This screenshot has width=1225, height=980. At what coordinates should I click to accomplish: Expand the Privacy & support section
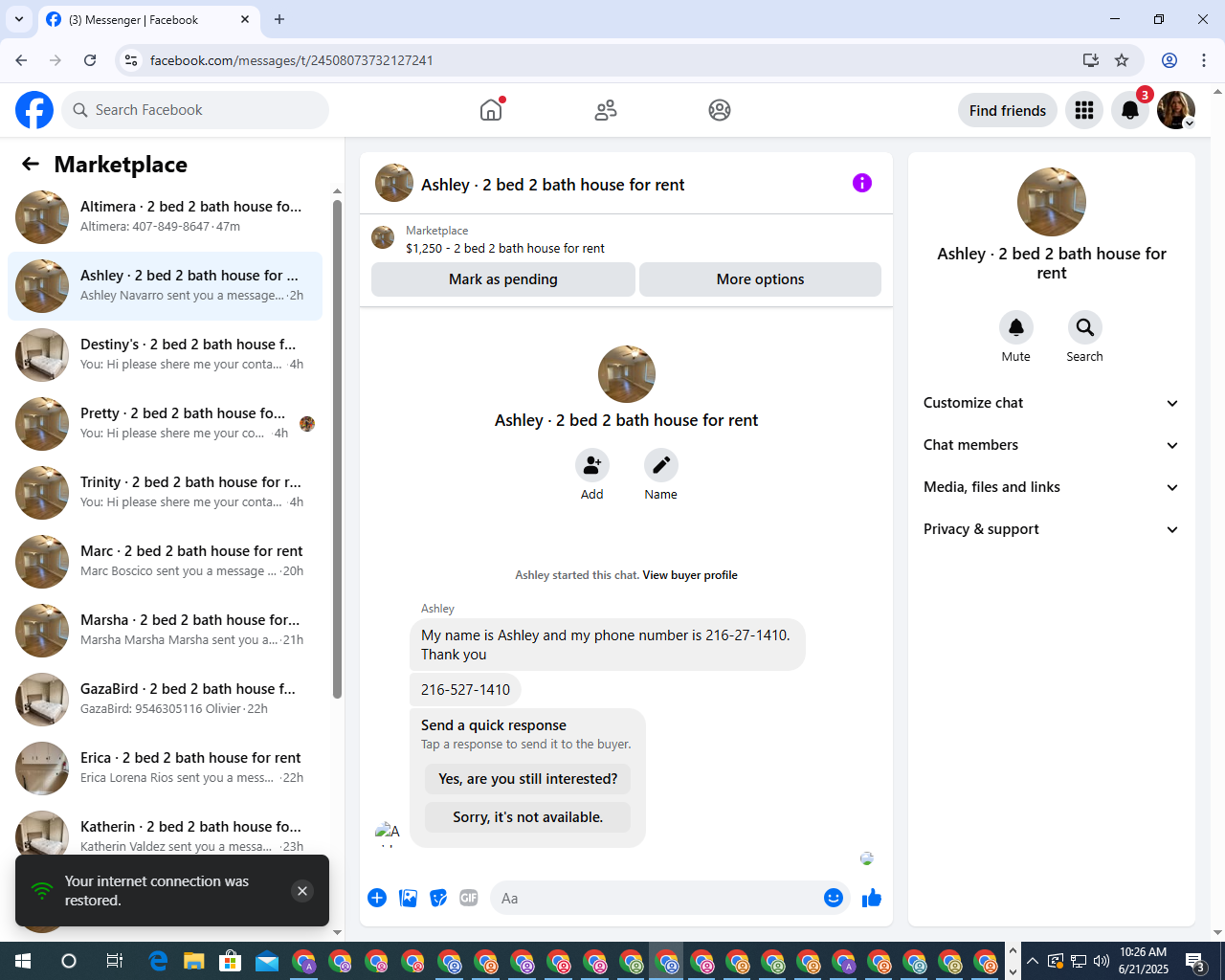point(1052,529)
